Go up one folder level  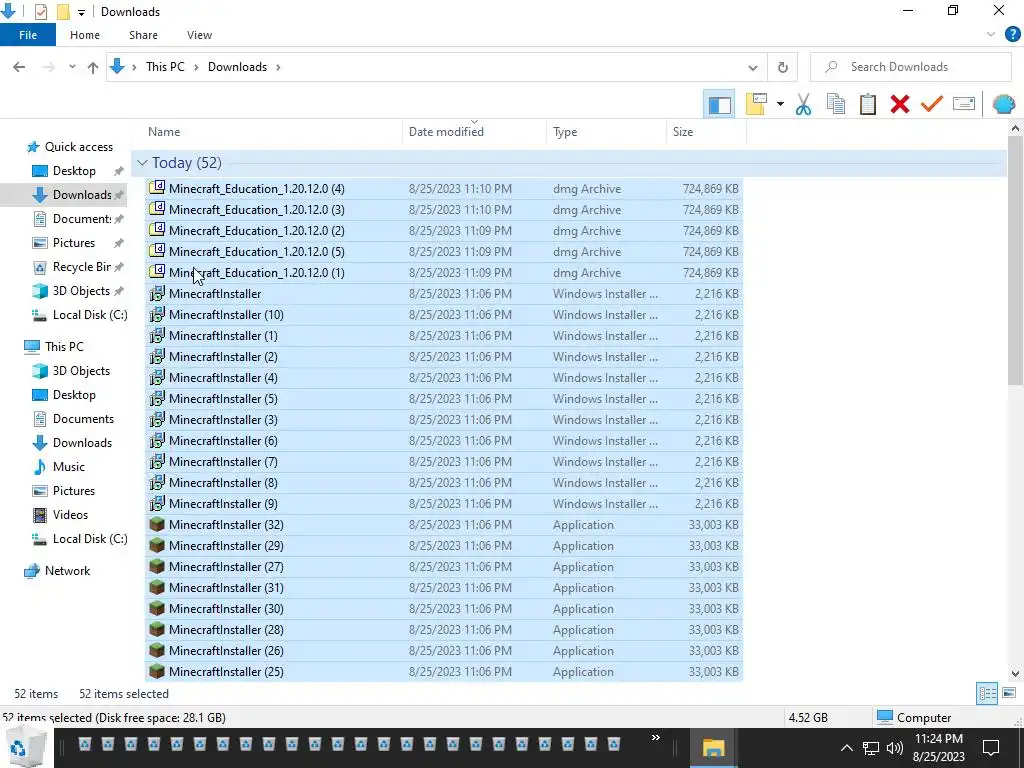[93, 67]
